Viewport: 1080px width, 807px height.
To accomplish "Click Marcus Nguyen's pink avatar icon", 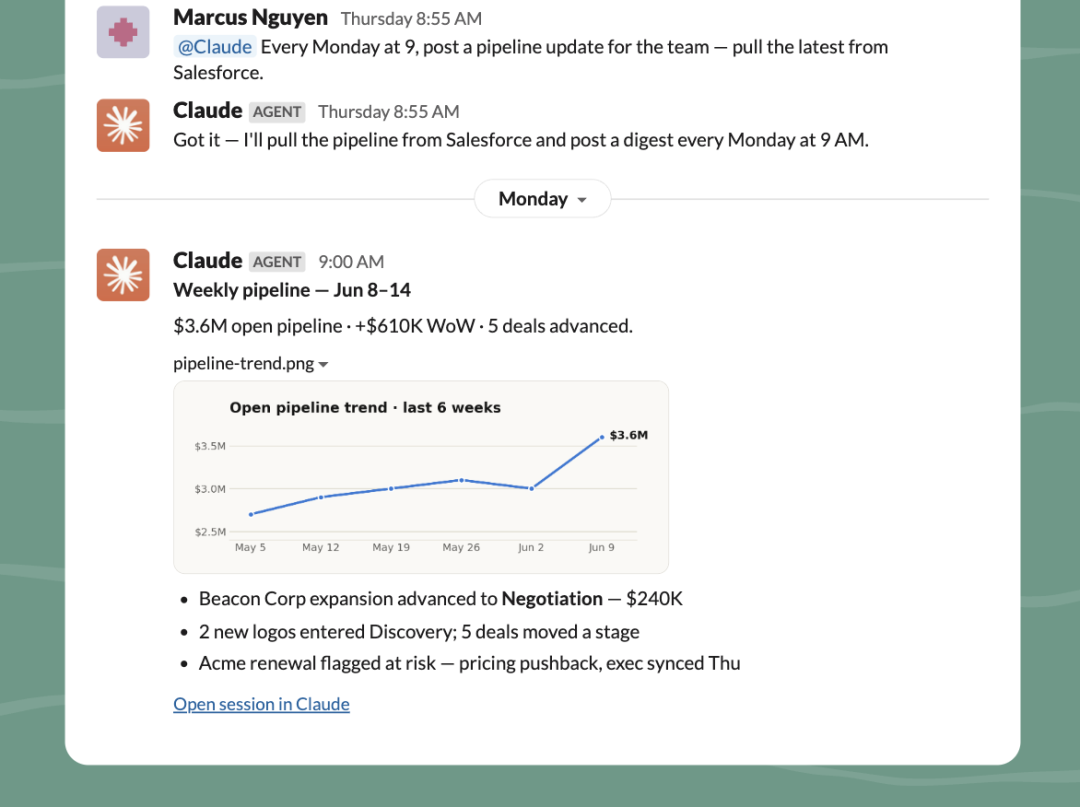I will [x=123, y=32].
